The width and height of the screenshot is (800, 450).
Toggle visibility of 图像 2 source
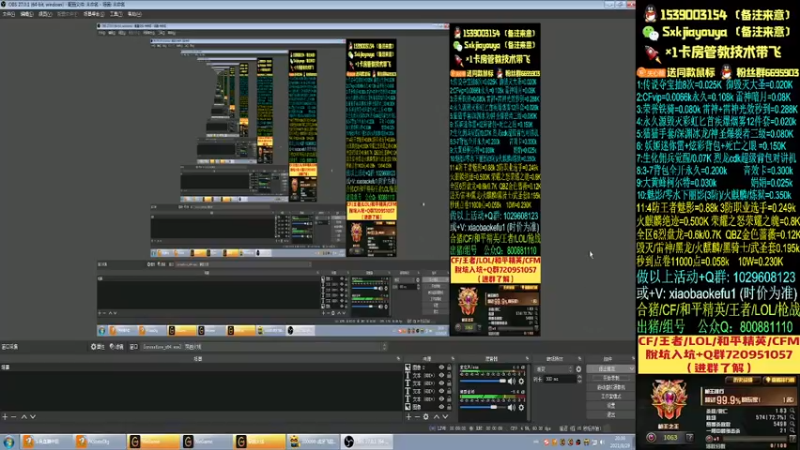click(441, 367)
